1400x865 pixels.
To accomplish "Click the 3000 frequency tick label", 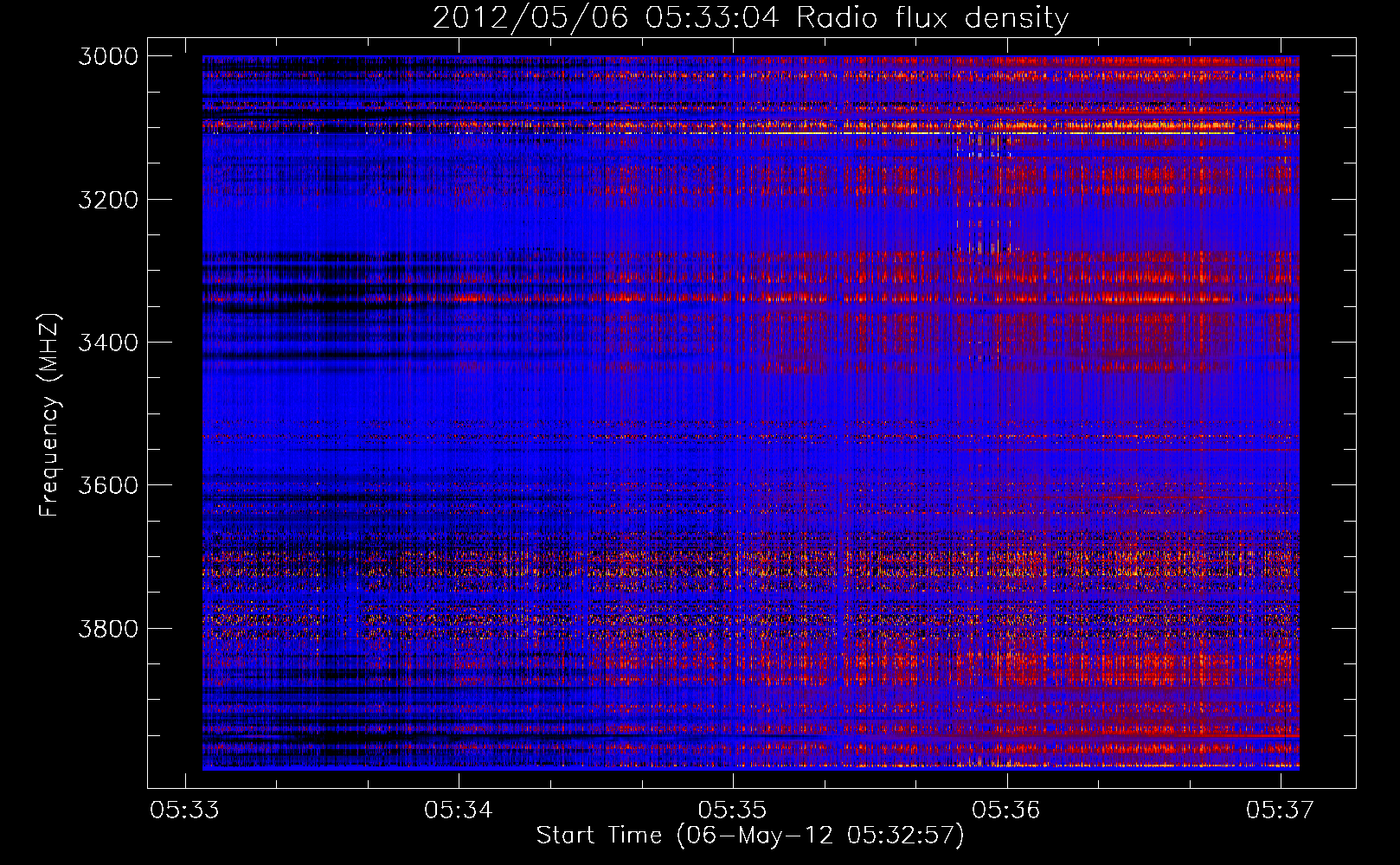I will pos(108,56).
